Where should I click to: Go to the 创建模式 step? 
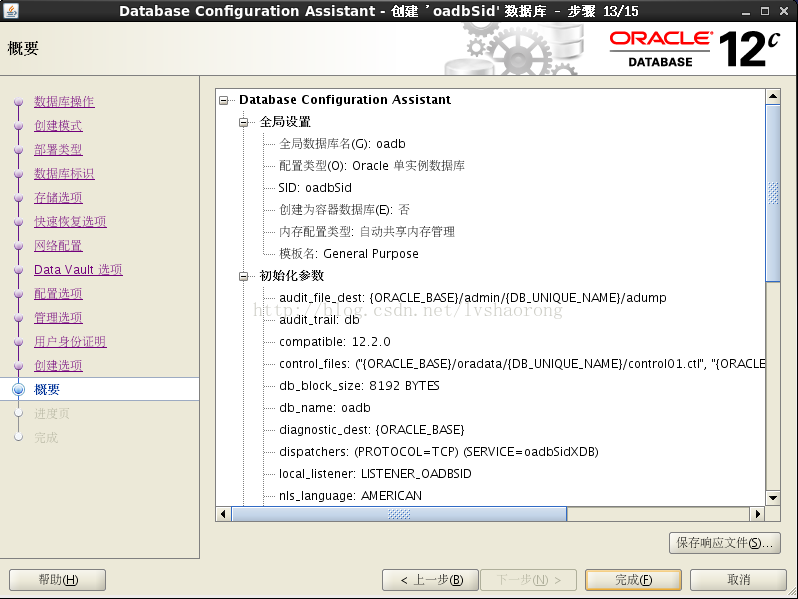pos(58,126)
